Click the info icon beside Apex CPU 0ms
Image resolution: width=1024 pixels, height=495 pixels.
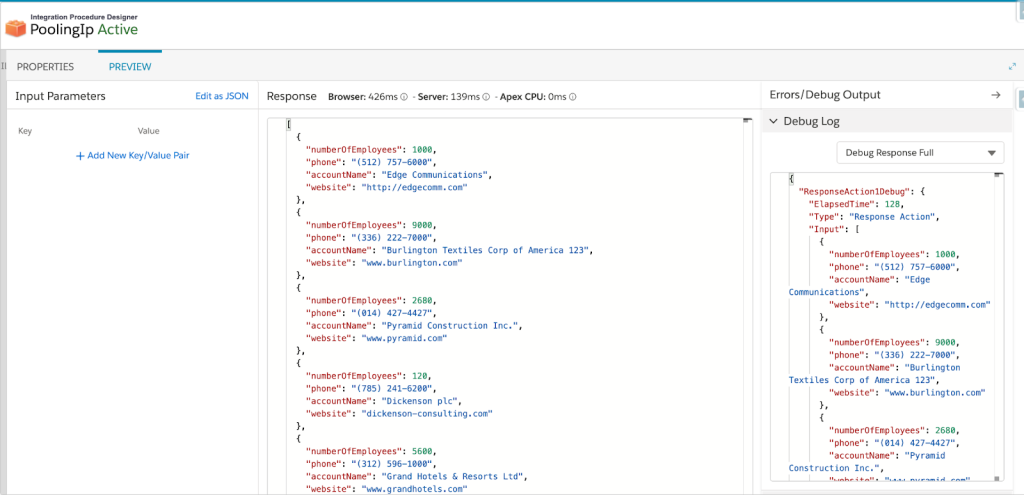tap(572, 97)
